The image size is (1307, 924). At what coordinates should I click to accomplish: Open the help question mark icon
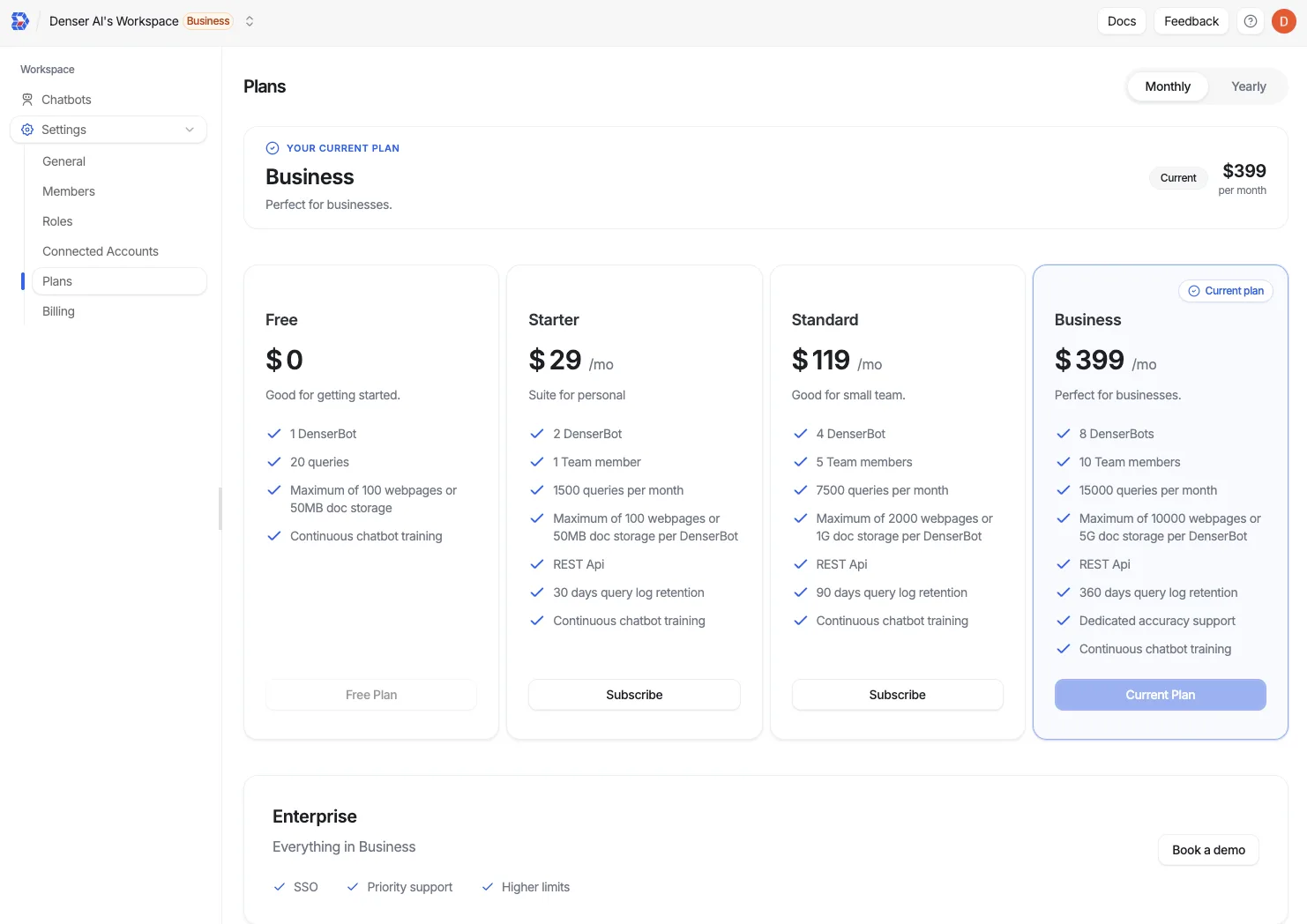[1251, 21]
